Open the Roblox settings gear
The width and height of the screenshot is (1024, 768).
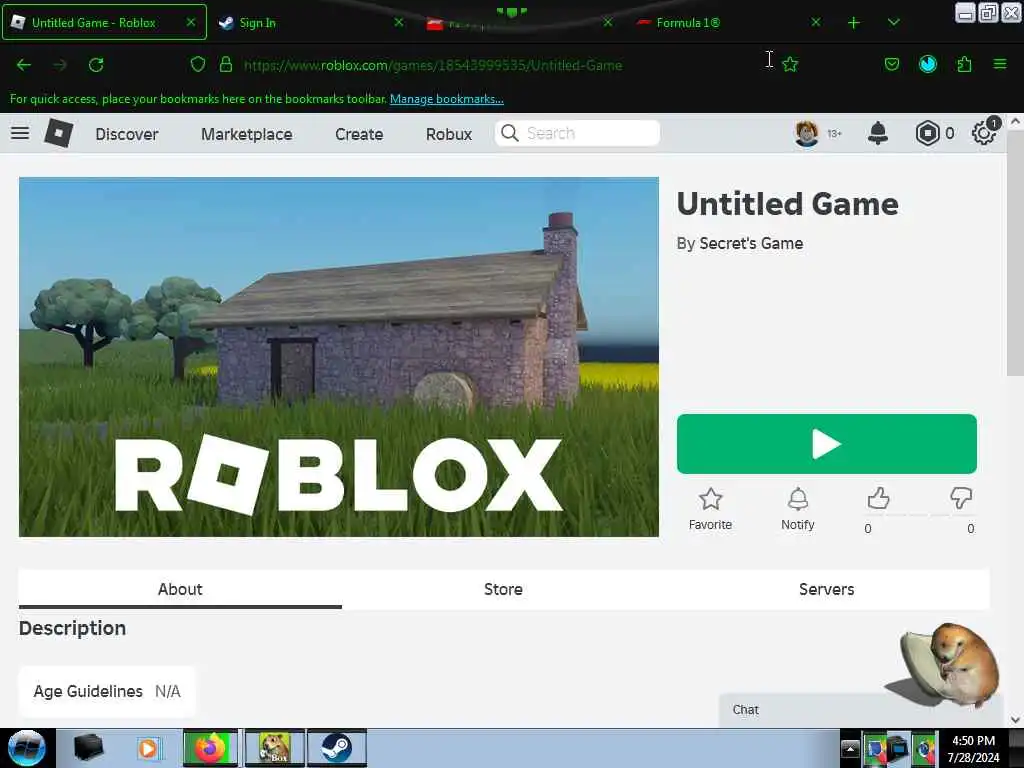984,133
